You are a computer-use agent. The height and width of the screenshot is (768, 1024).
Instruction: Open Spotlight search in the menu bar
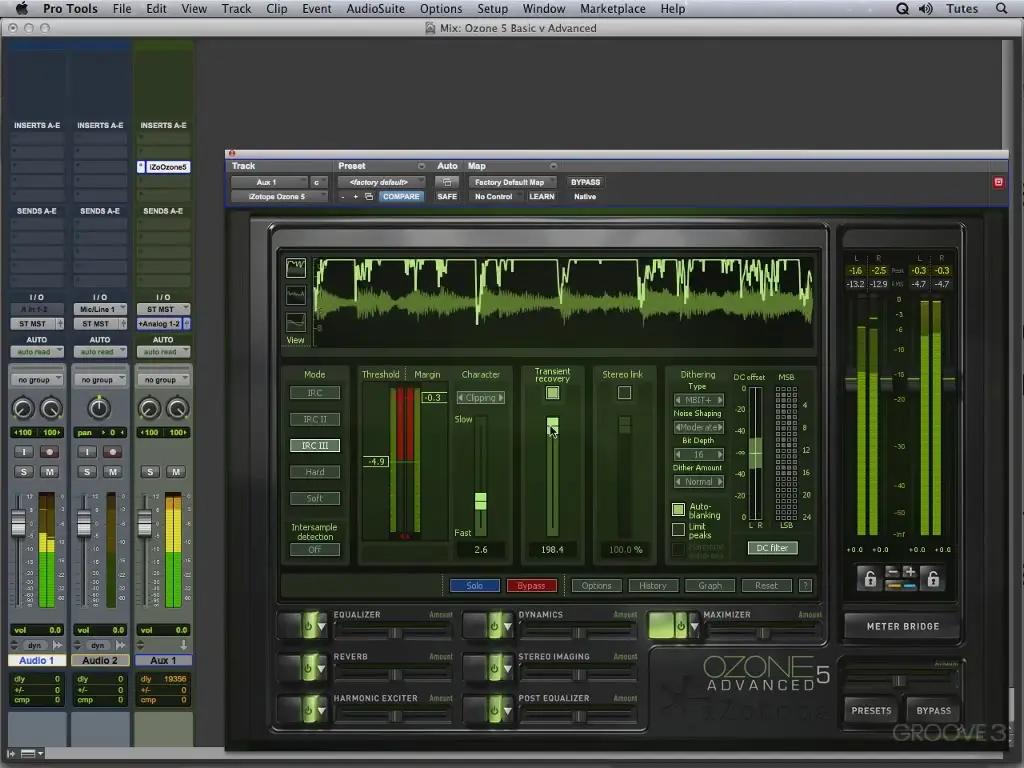click(1001, 8)
